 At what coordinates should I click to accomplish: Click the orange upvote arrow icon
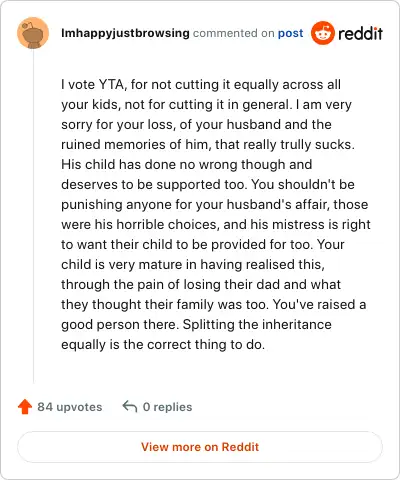click(x=25, y=407)
